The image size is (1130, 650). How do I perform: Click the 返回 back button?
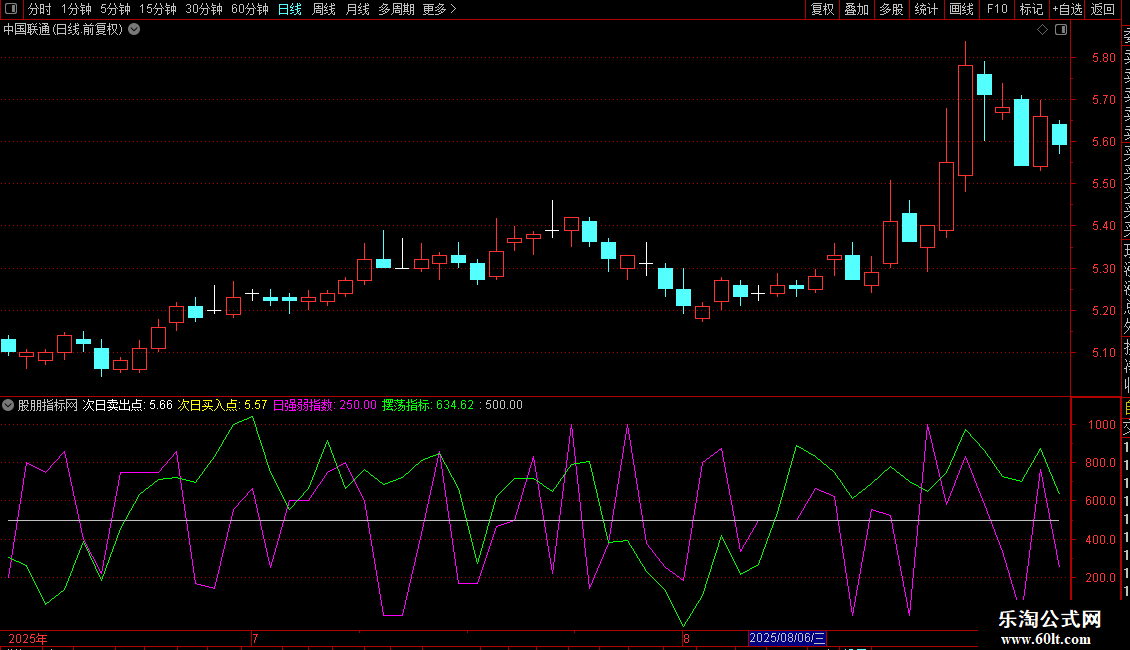[1103, 9]
